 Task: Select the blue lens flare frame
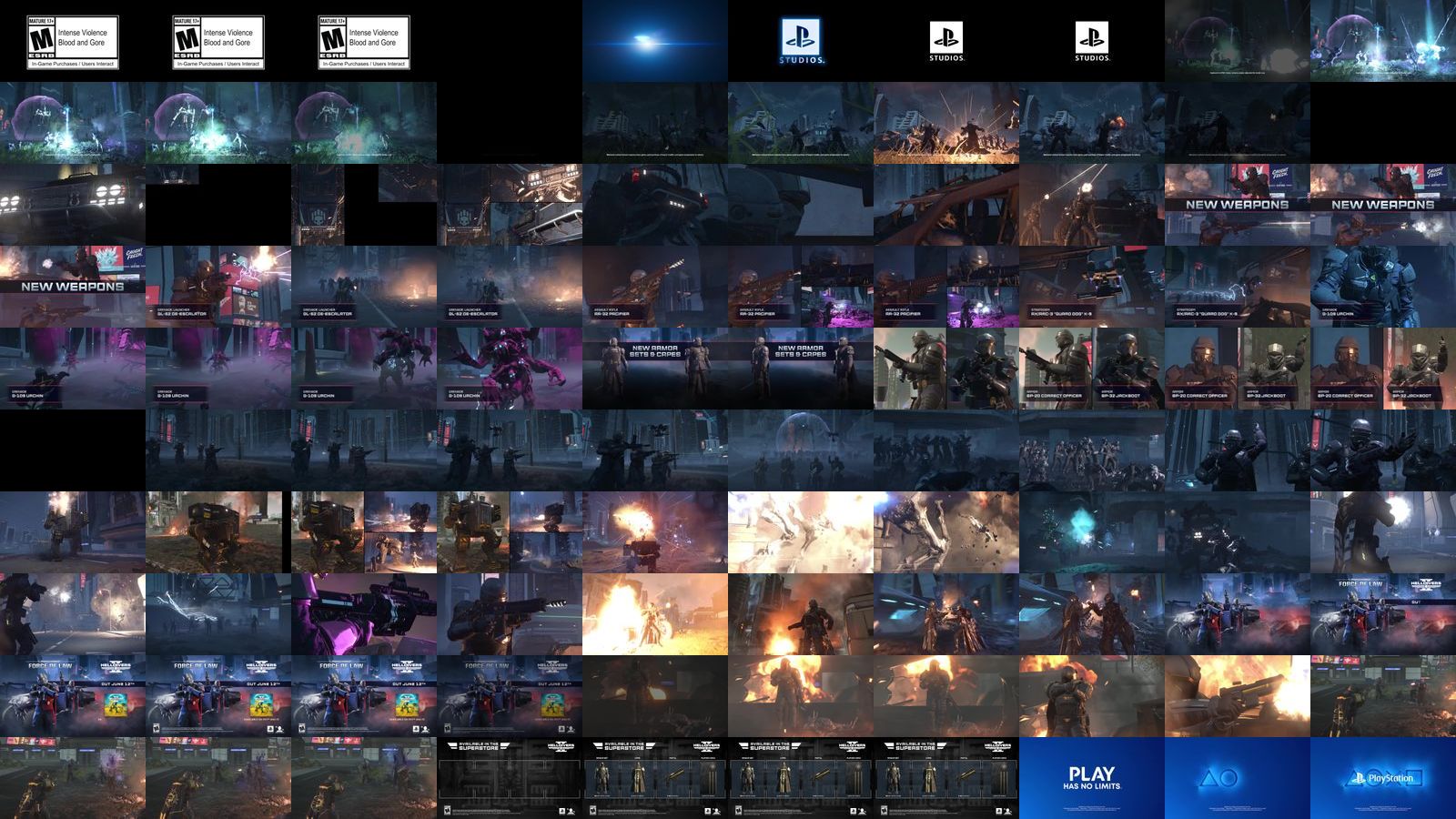(x=655, y=41)
